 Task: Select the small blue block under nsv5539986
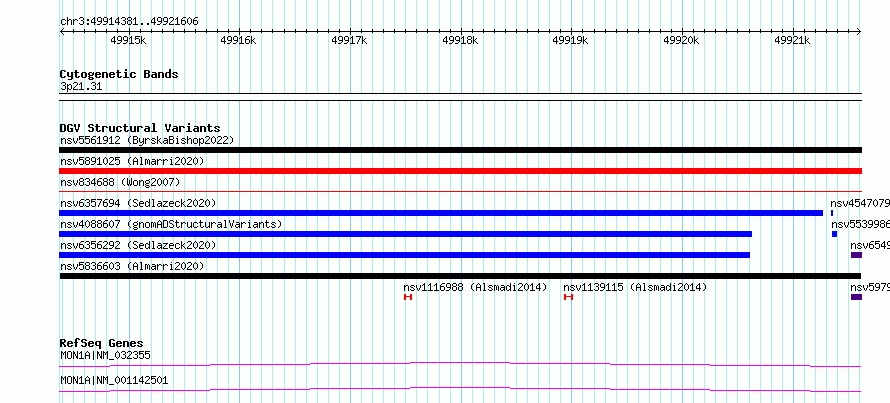click(834, 234)
